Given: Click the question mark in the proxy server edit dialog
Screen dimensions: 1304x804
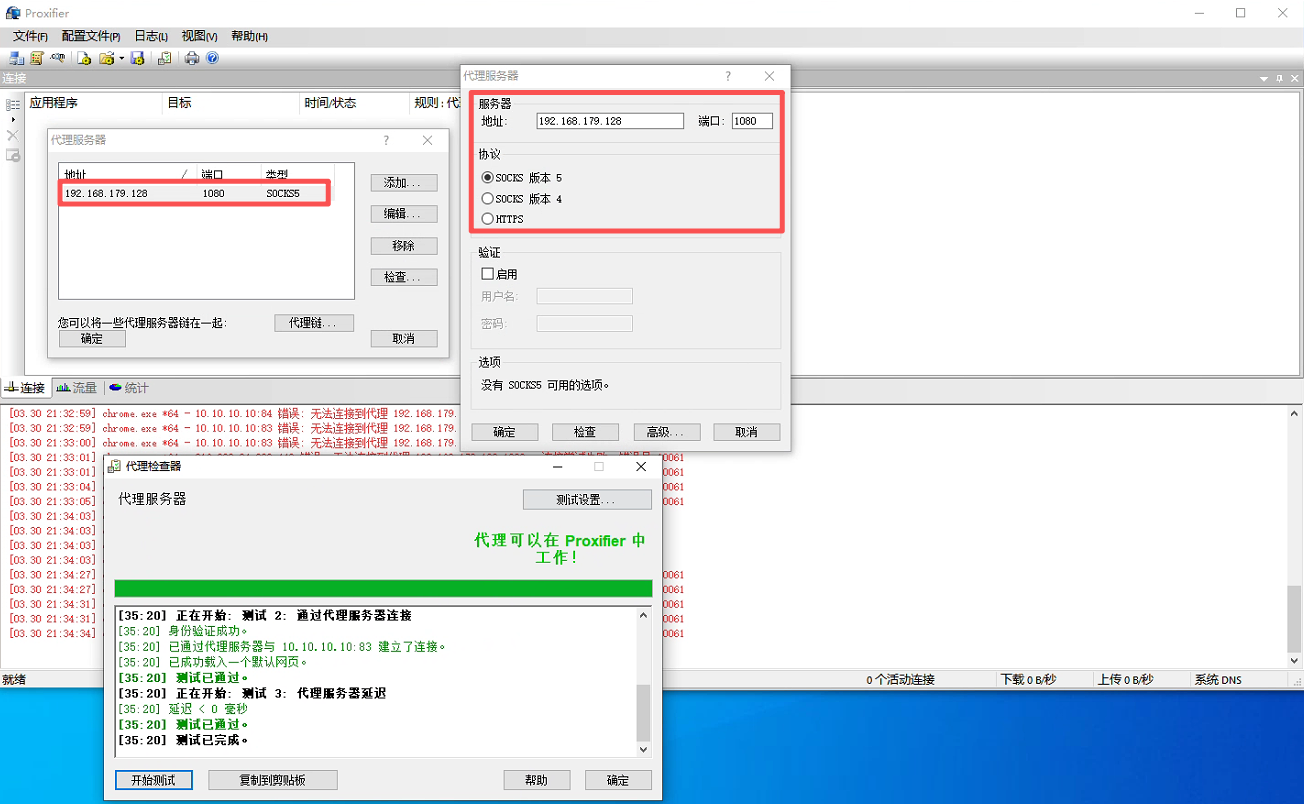Looking at the screenshot, I should [x=727, y=76].
